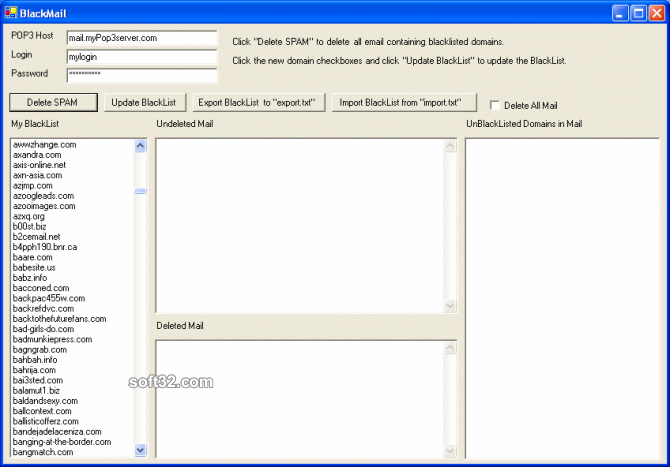Click up arrow of Deleted Mail scrollbar

449,349
